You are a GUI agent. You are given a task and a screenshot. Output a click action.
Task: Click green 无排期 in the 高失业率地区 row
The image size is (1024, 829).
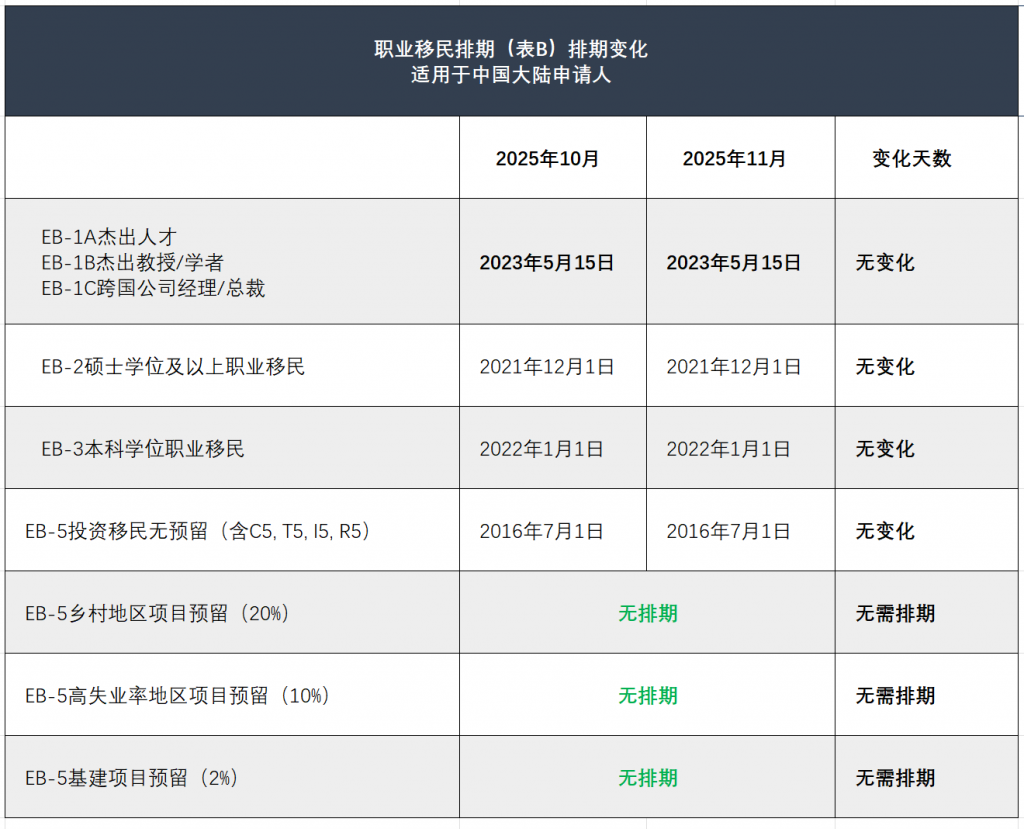click(x=648, y=695)
